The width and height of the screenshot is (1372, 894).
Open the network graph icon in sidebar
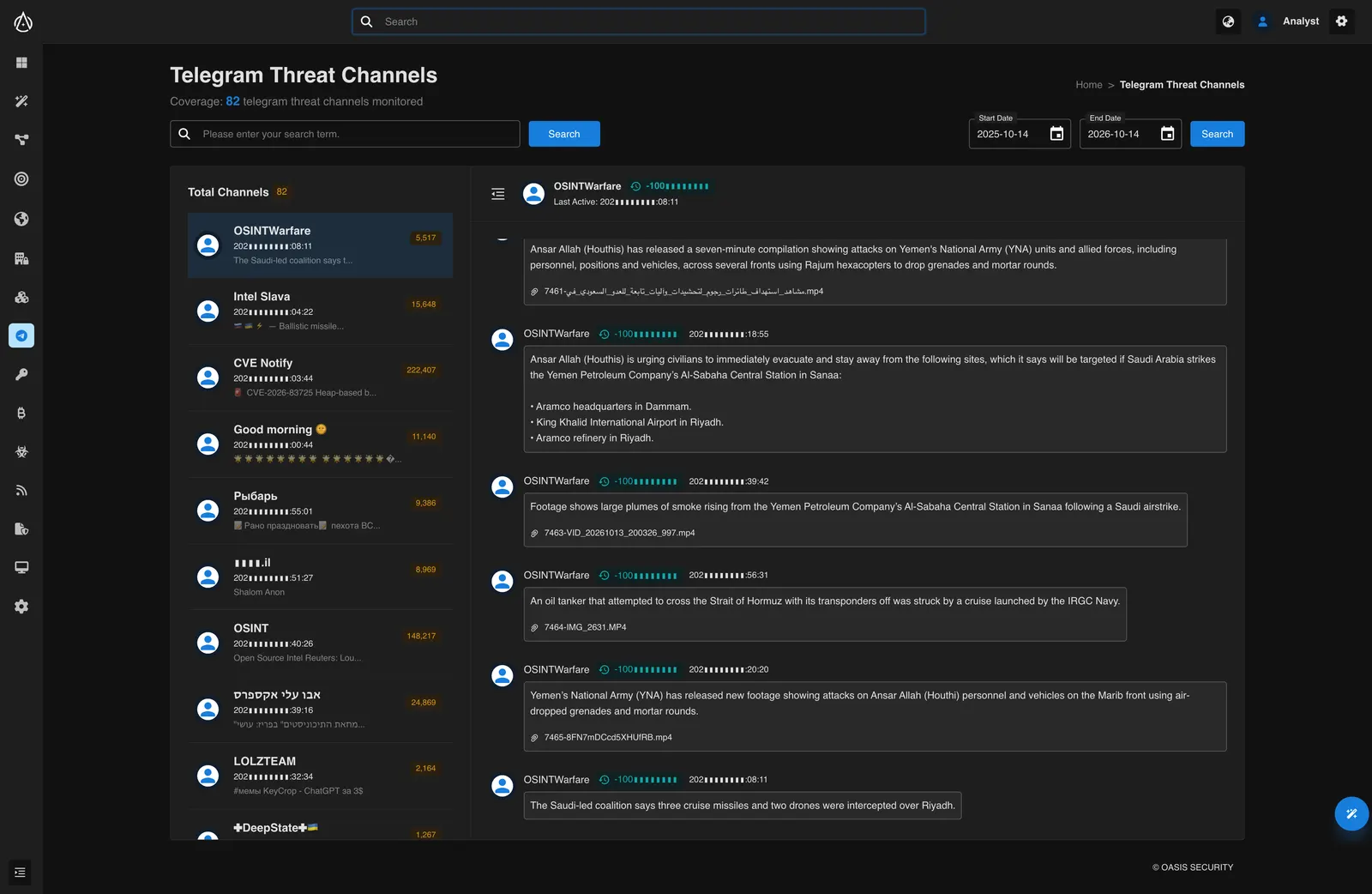coord(21,140)
